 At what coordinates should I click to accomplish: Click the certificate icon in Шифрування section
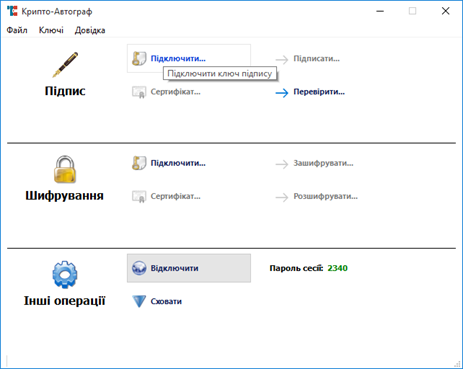click(139, 197)
